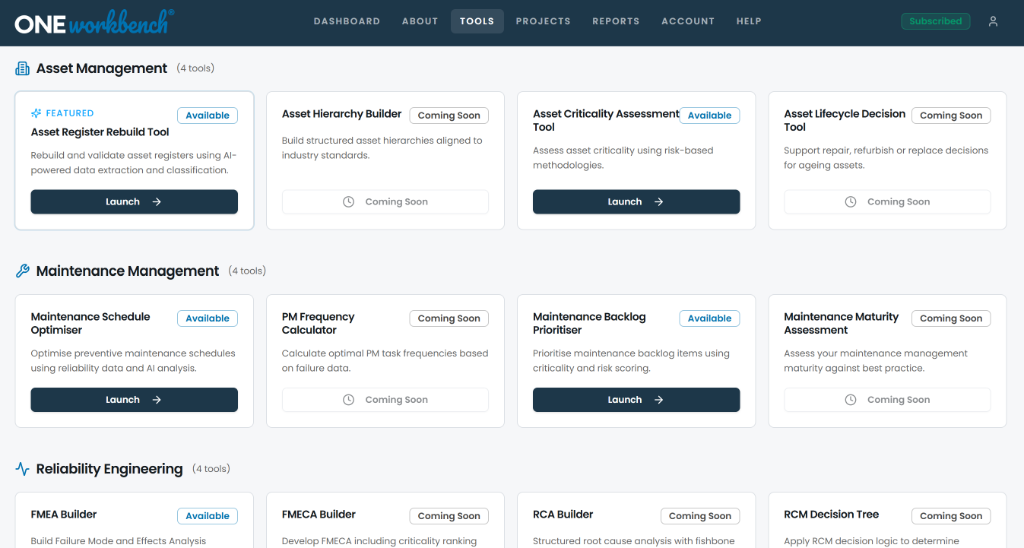1024x548 pixels.
Task: Click the Asset Lifecycle Decision Tool title
Action: (x=844, y=120)
